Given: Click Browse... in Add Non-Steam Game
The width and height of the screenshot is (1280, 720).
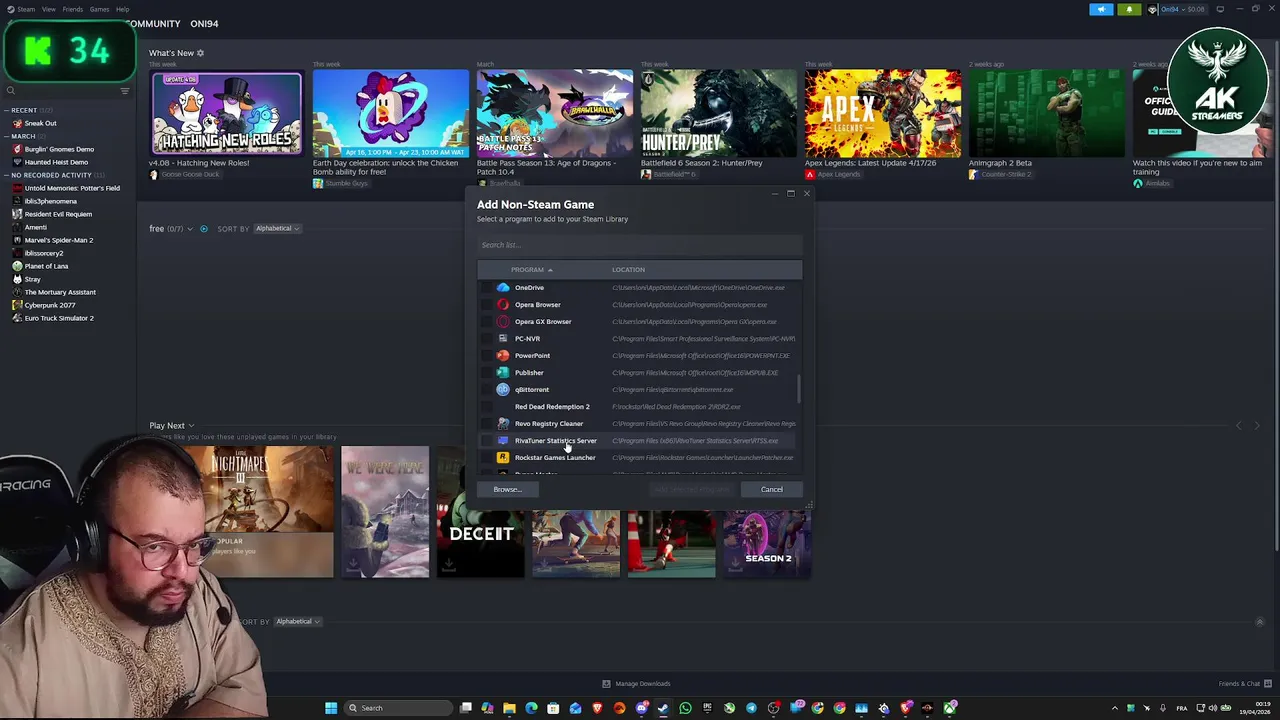Looking at the screenshot, I should 507,489.
